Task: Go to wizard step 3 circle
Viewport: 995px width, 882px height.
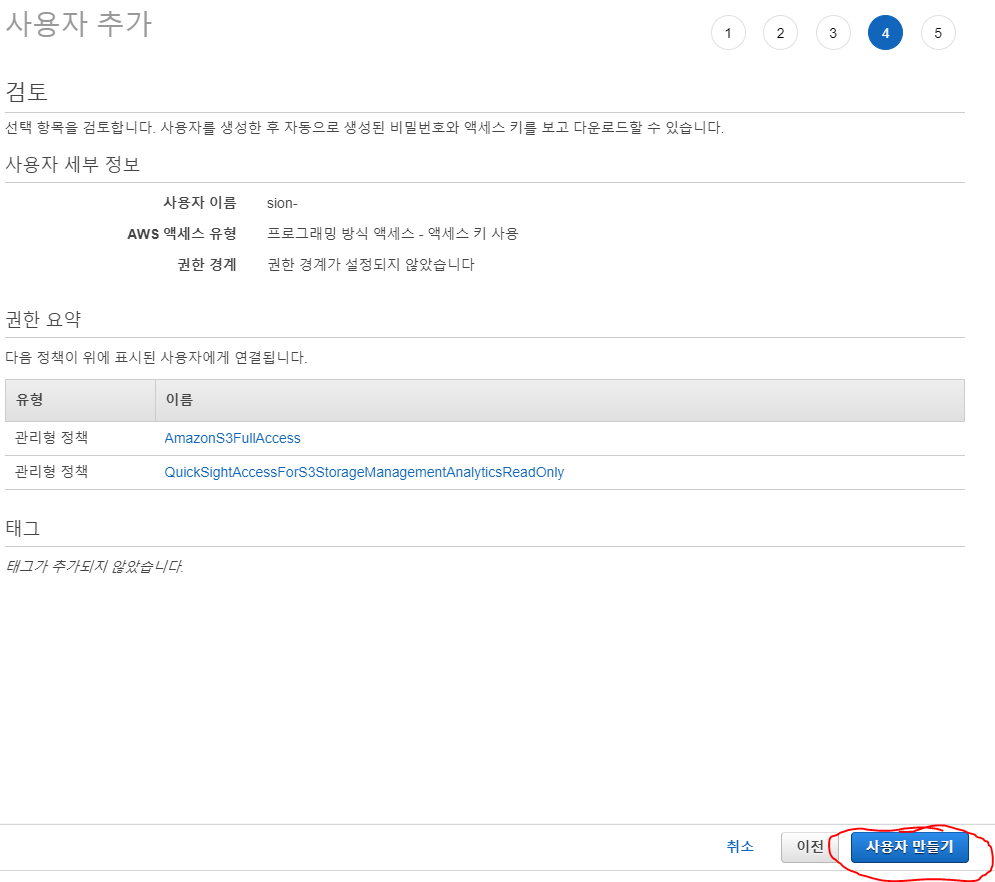Action: tap(833, 33)
